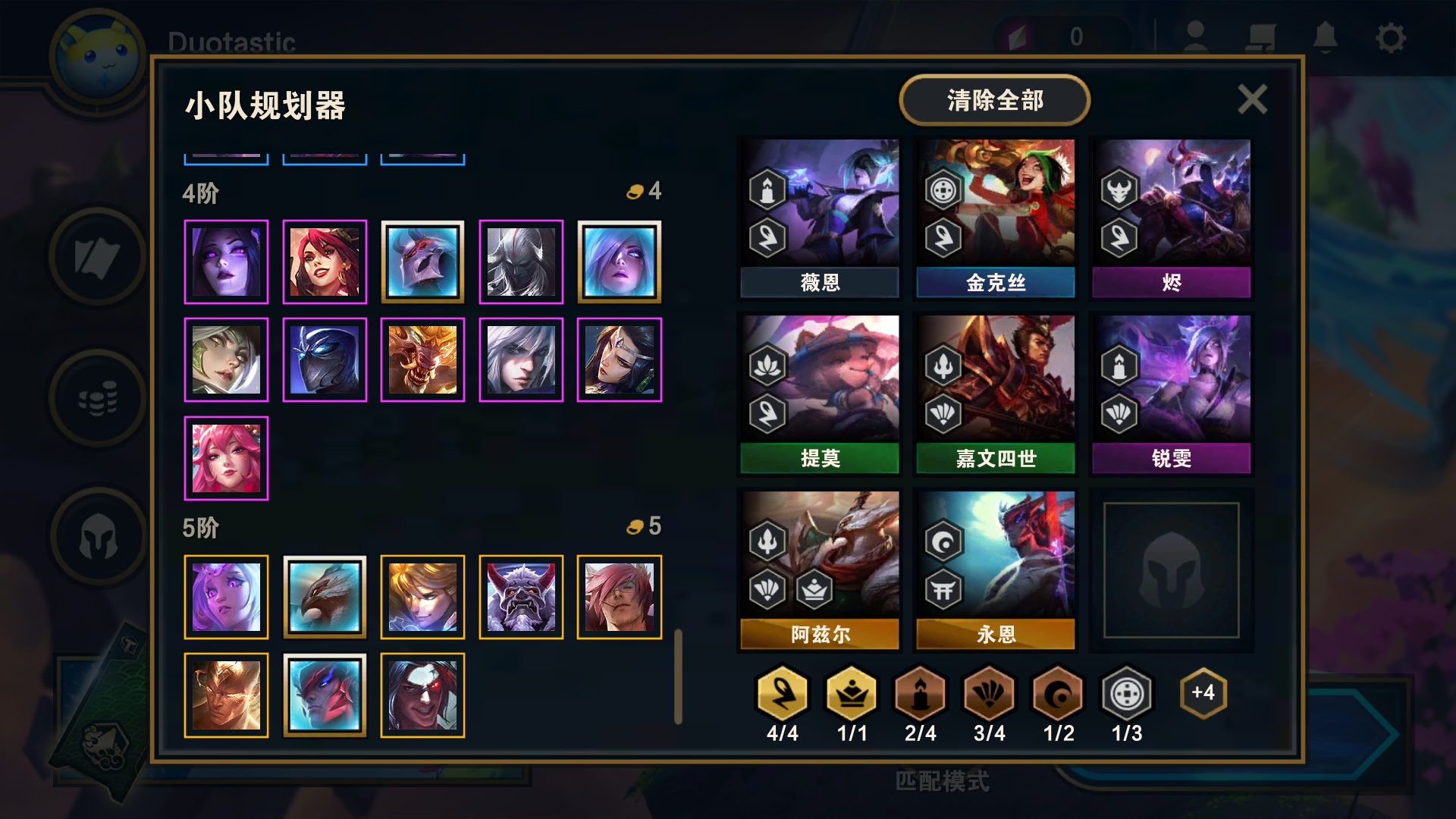Viewport: 1456px width, 819px height.
Task: Add the pink-haired 4阶 champion portrait
Action: 226,458
